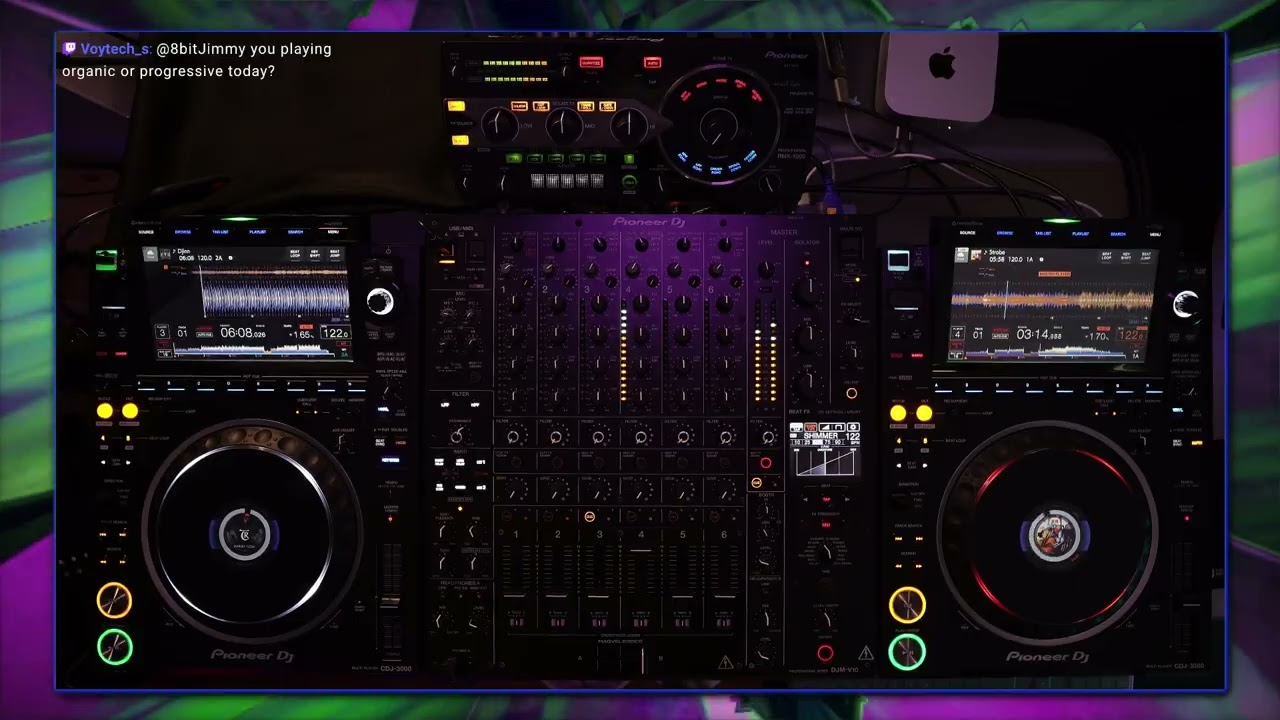Click the SHIMMER readout on Beat FX display
The image size is (1280, 720).
click(x=822, y=437)
